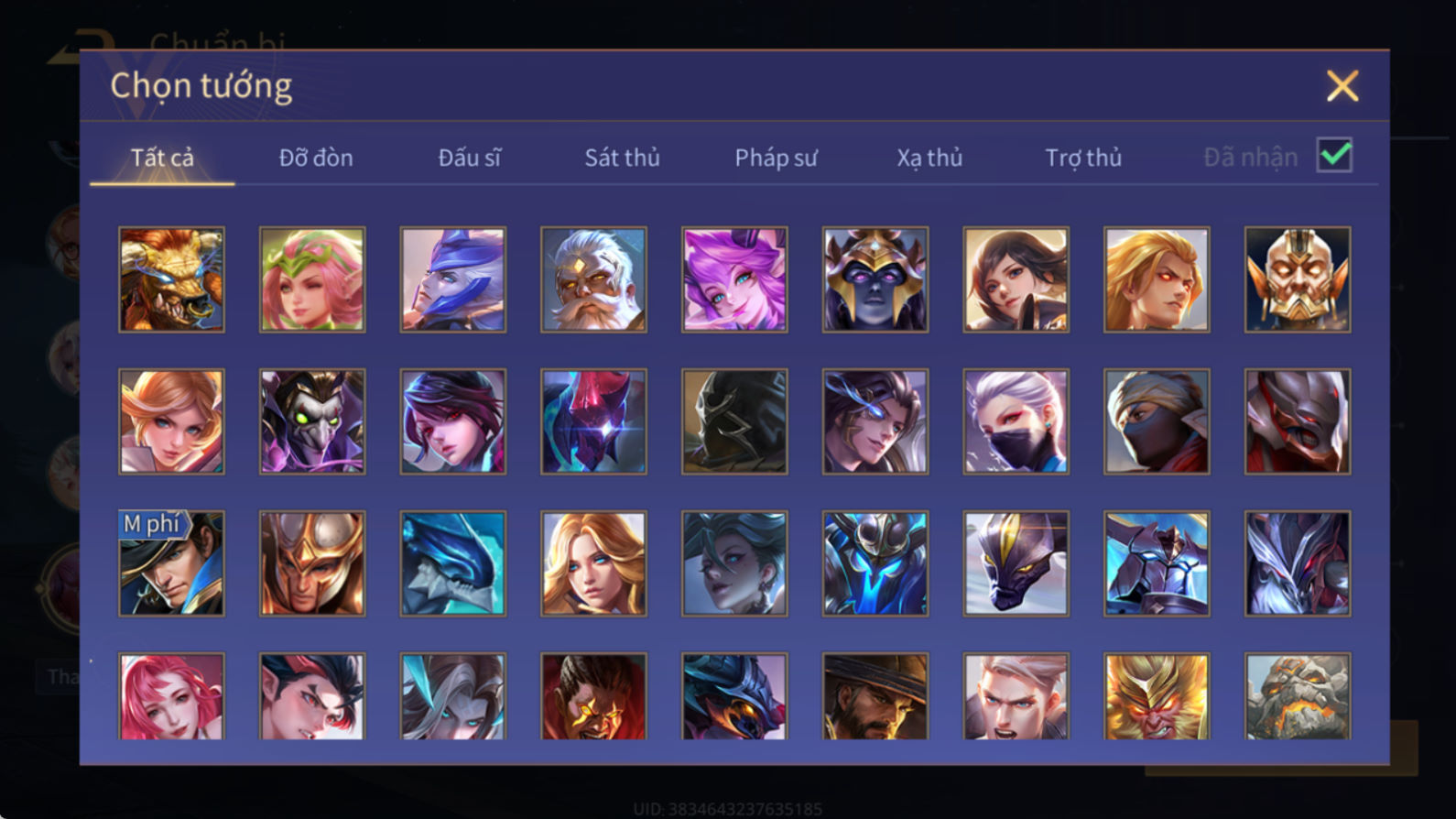Select the rock golem hero portrait
1456x819 pixels.
pos(1298,696)
